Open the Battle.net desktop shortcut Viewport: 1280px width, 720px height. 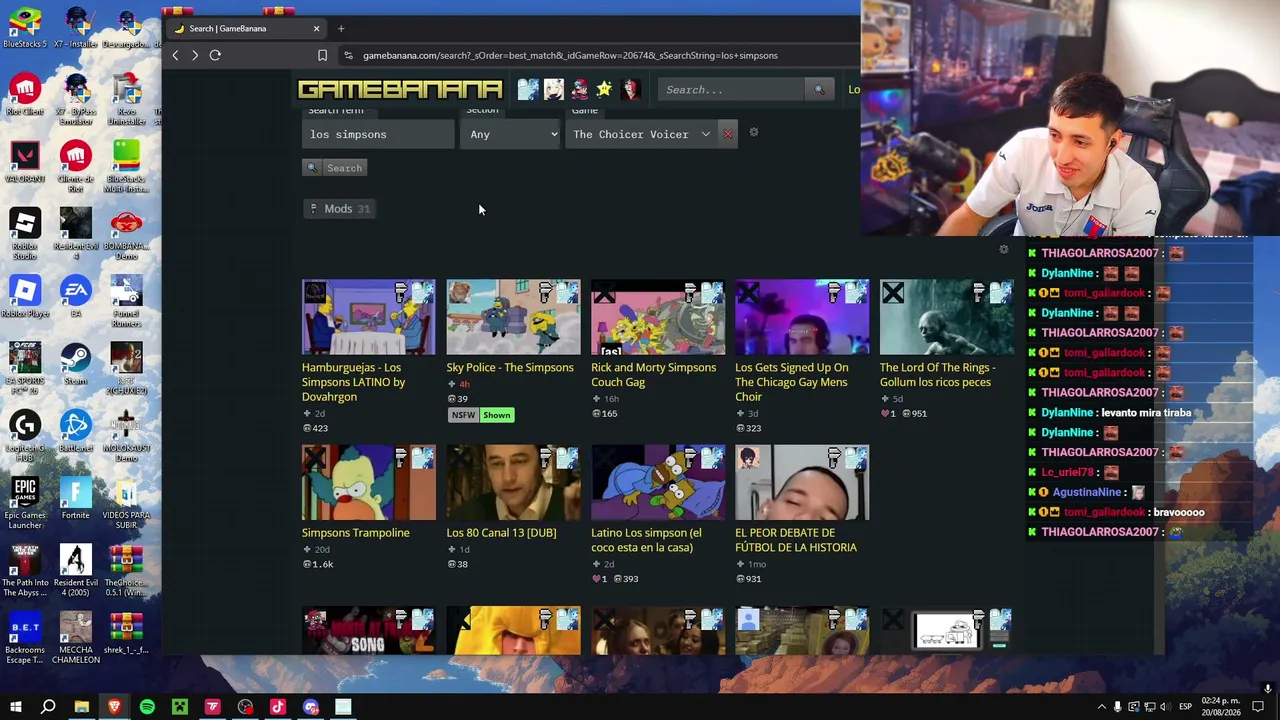coord(75,430)
